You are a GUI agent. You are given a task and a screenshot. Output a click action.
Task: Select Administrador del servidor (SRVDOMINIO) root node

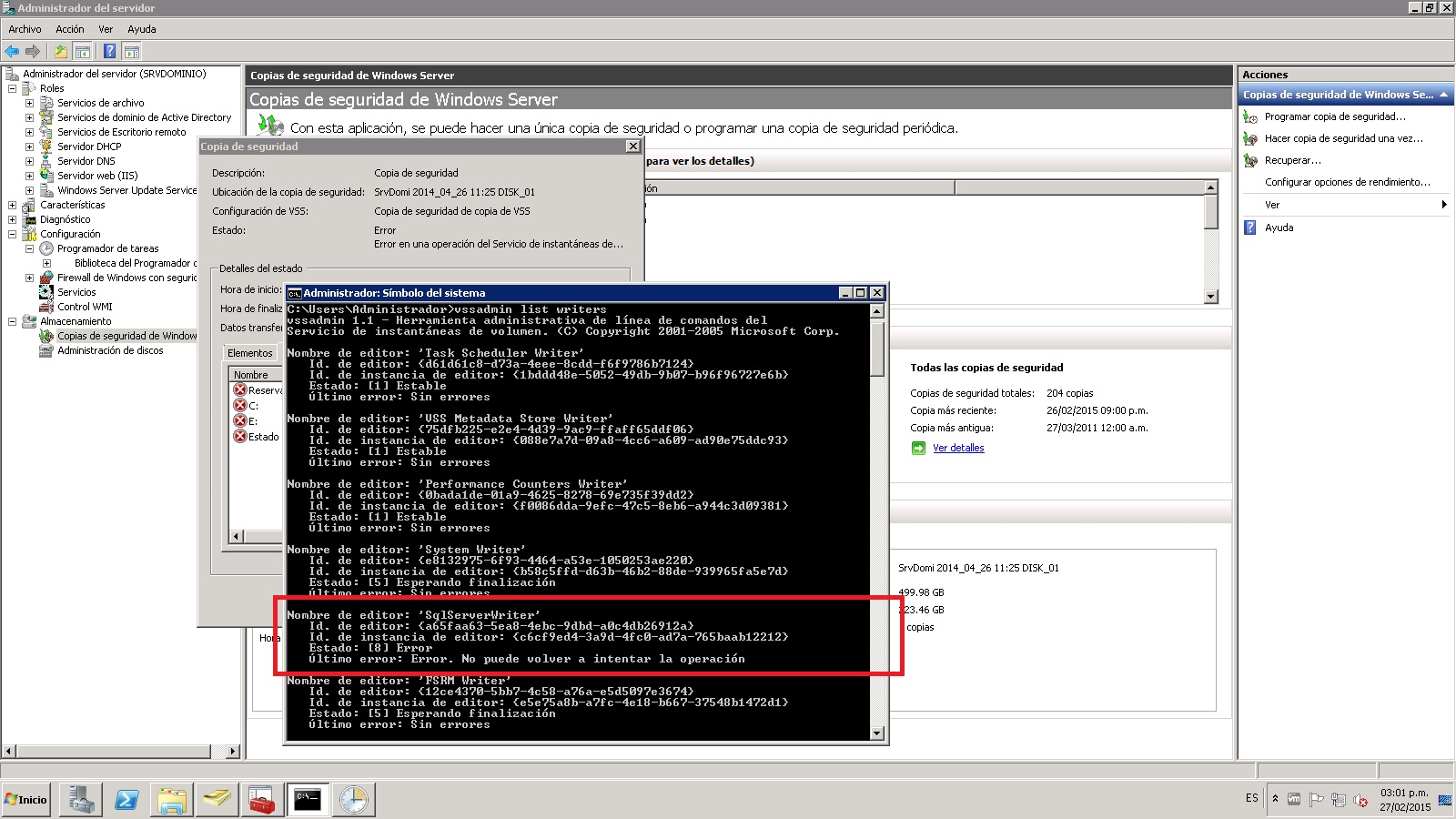(x=114, y=74)
